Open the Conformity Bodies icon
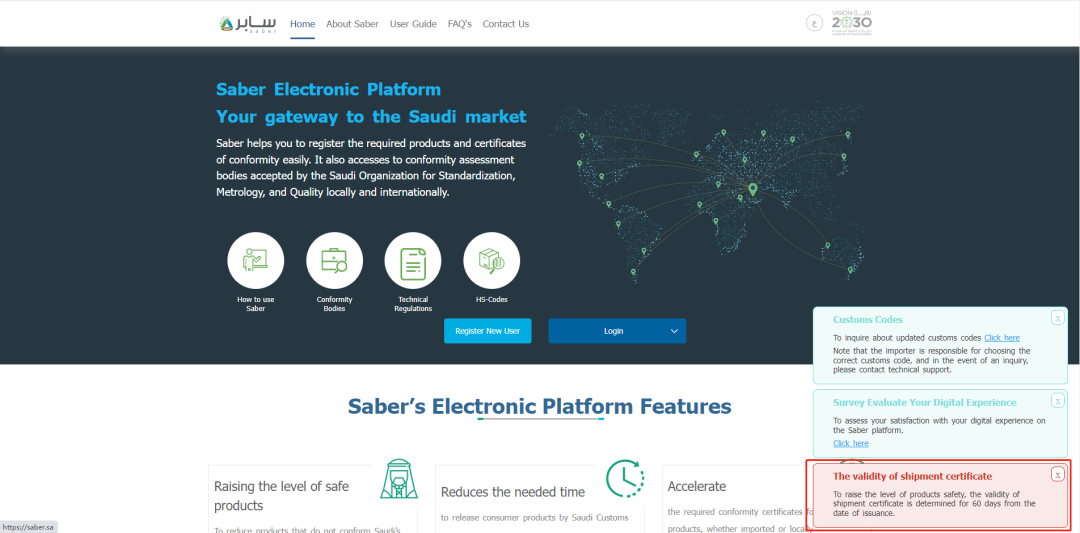The width and height of the screenshot is (1080, 533). click(334, 261)
